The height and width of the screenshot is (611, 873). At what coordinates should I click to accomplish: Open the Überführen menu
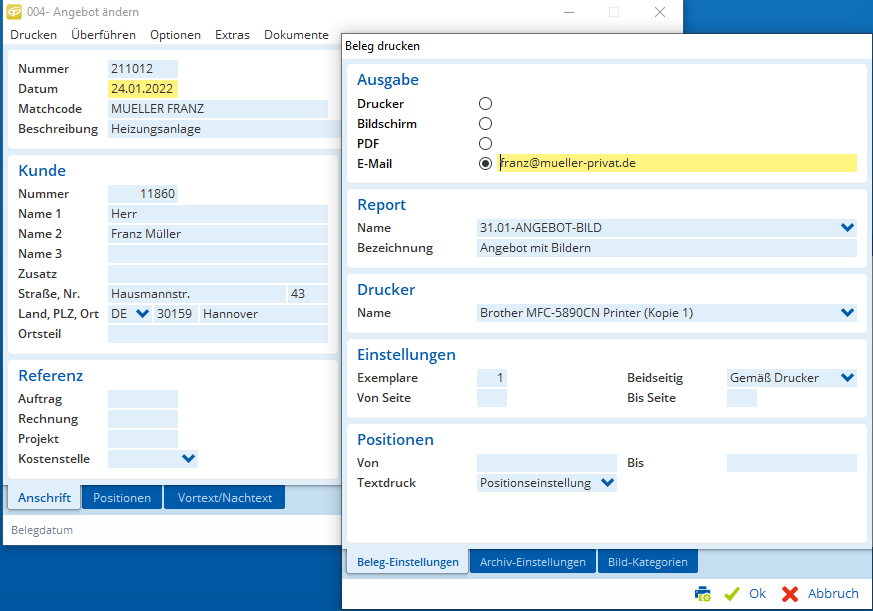click(103, 35)
